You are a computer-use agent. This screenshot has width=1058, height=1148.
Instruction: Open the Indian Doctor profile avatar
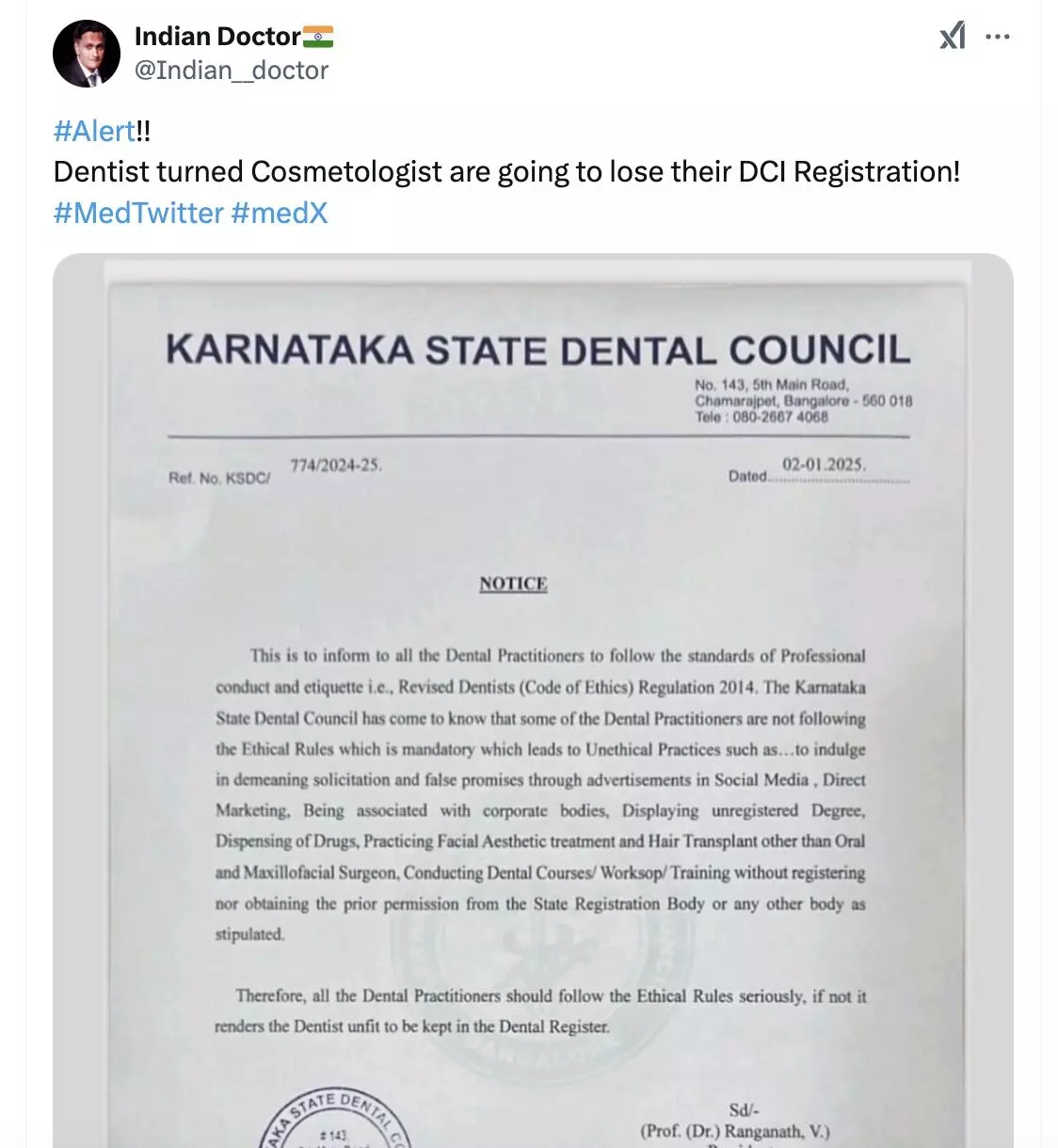click(87, 54)
